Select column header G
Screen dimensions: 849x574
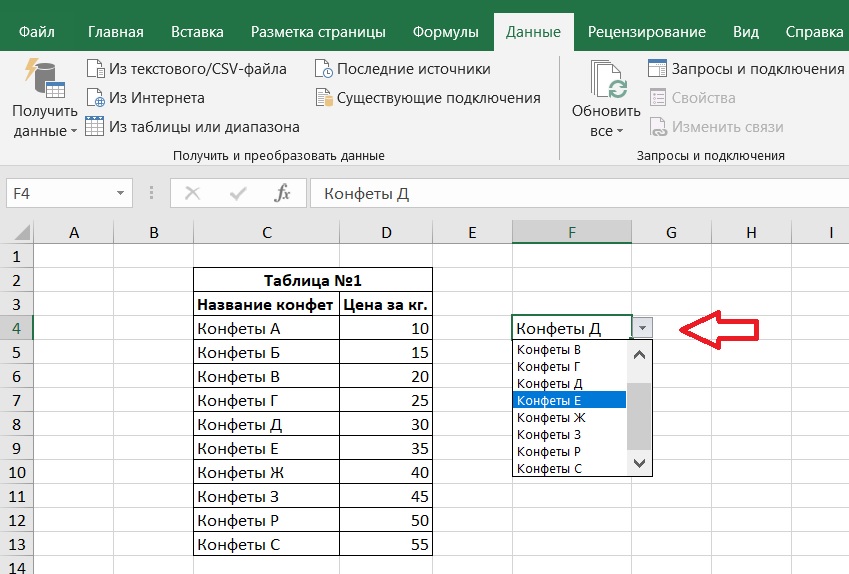[x=671, y=233]
